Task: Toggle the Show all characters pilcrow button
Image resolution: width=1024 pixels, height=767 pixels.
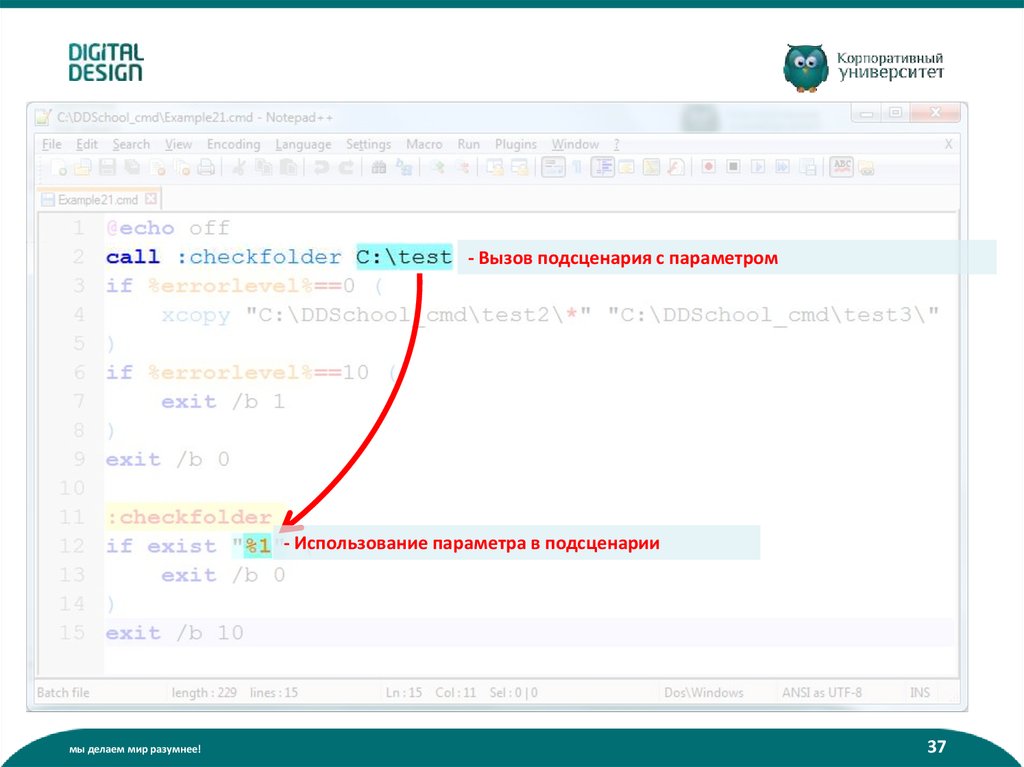Action: pyautogui.click(x=577, y=168)
